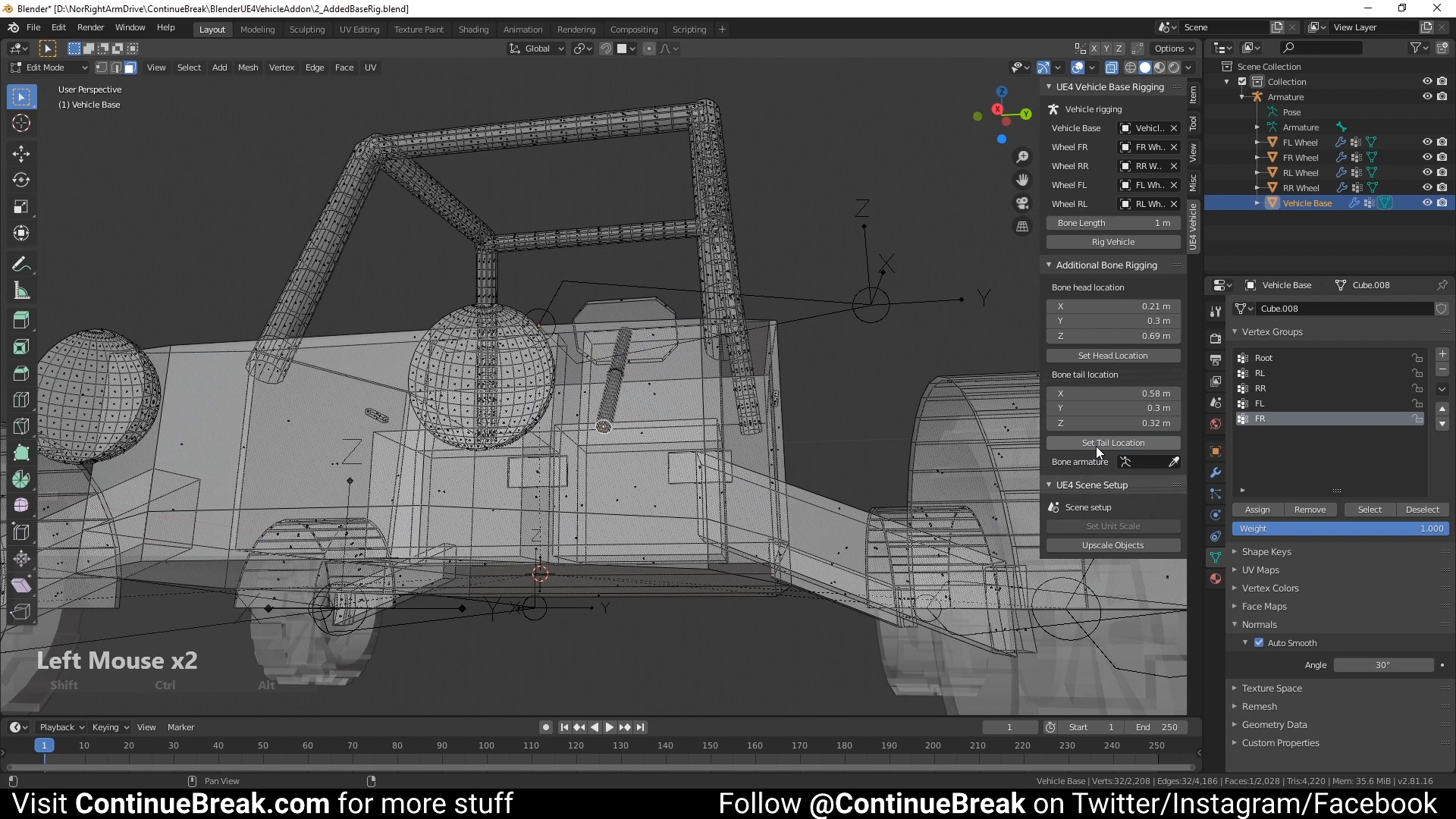Toggle X-Ray display in viewport header
The image size is (1456, 819).
pyautogui.click(x=1111, y=68)
